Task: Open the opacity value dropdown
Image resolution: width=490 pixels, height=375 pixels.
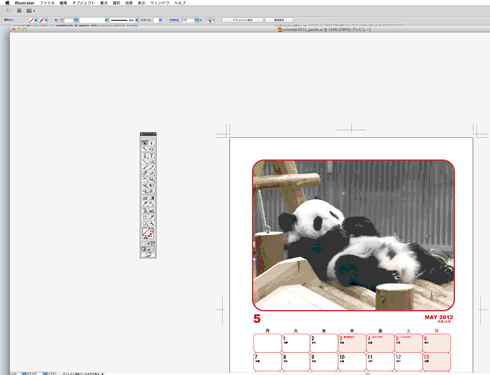Action: coord(197,20)
